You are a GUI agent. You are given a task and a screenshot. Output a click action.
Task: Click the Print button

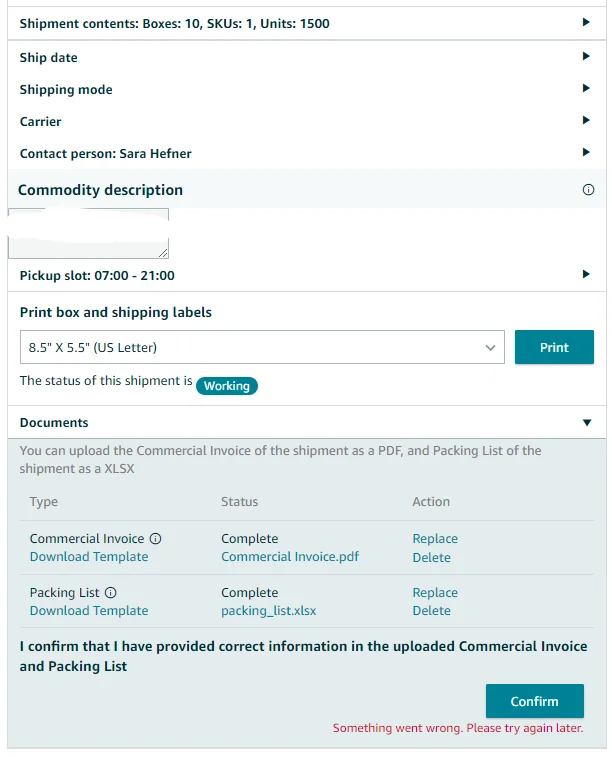[554, 347]
